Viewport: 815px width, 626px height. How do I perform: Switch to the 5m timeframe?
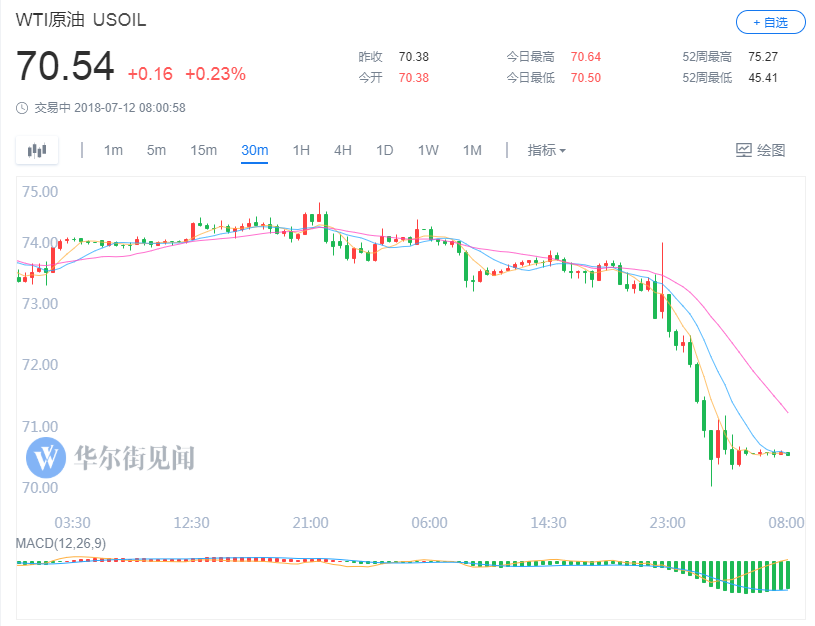tap(156, 150)
